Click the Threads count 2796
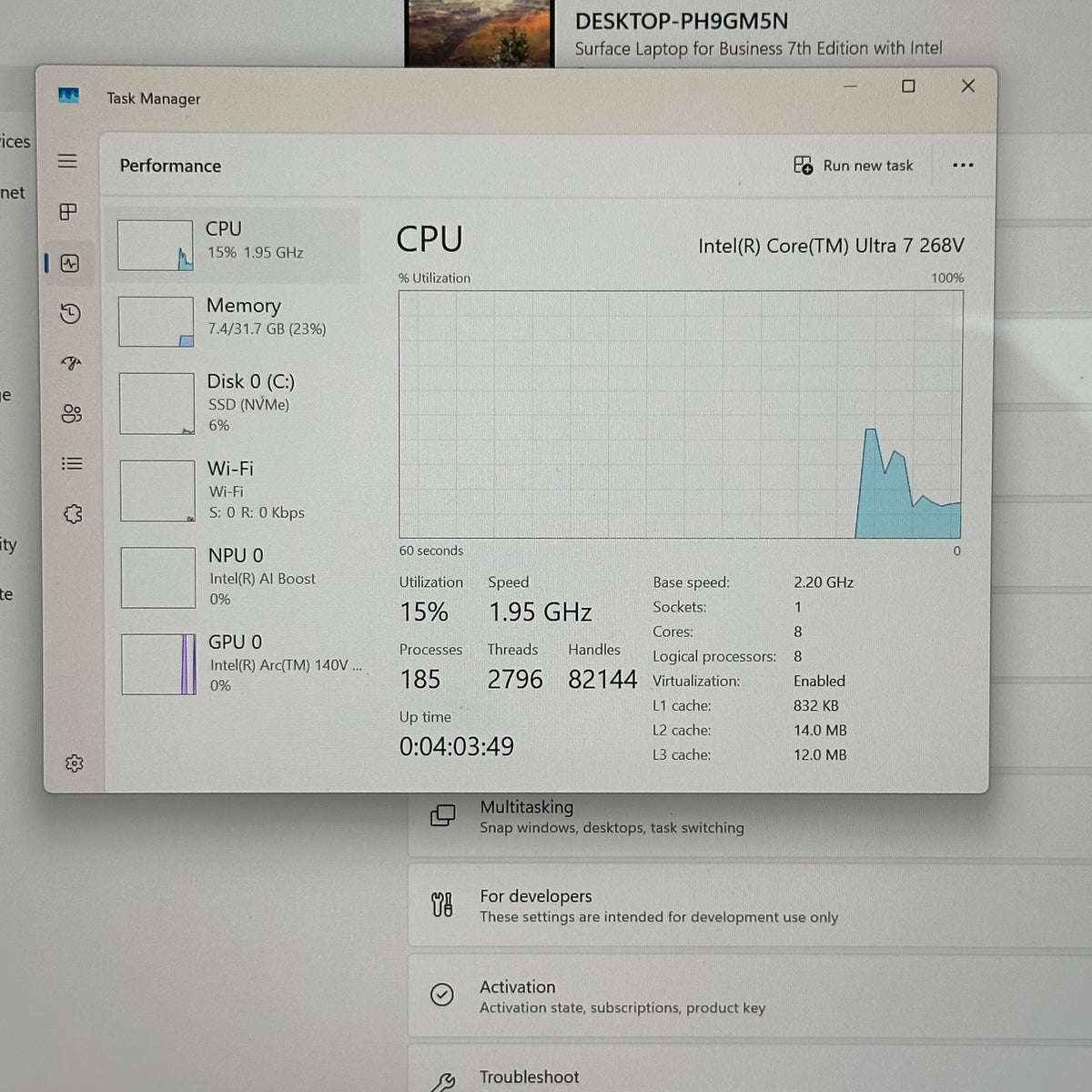The image size is (1092, 1092). (x=515, y=680)
